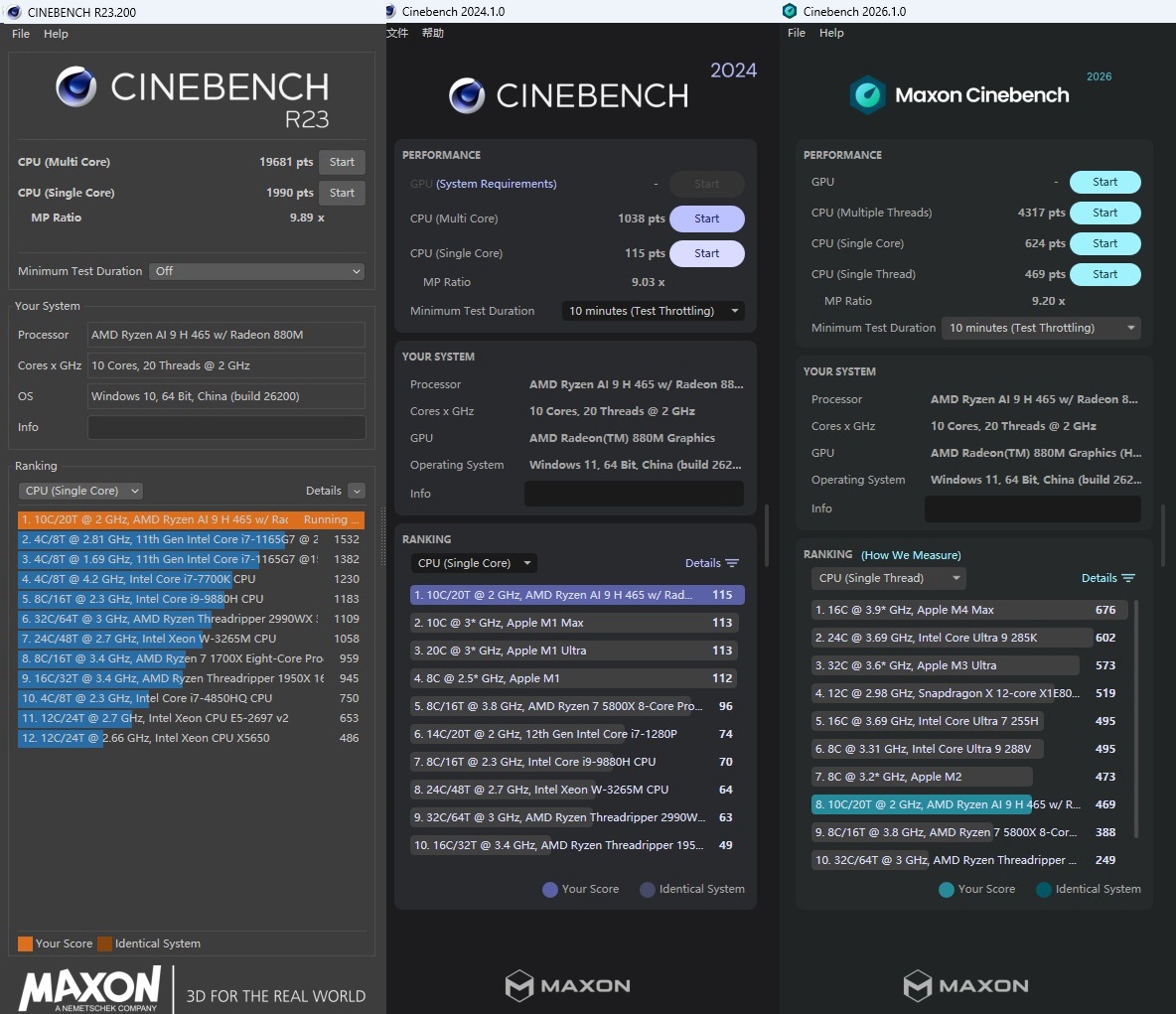Viewport: 1176px width, 1014px height.
Task: Click the orange Your Score swatch in R23
Action: click(25, 943)
